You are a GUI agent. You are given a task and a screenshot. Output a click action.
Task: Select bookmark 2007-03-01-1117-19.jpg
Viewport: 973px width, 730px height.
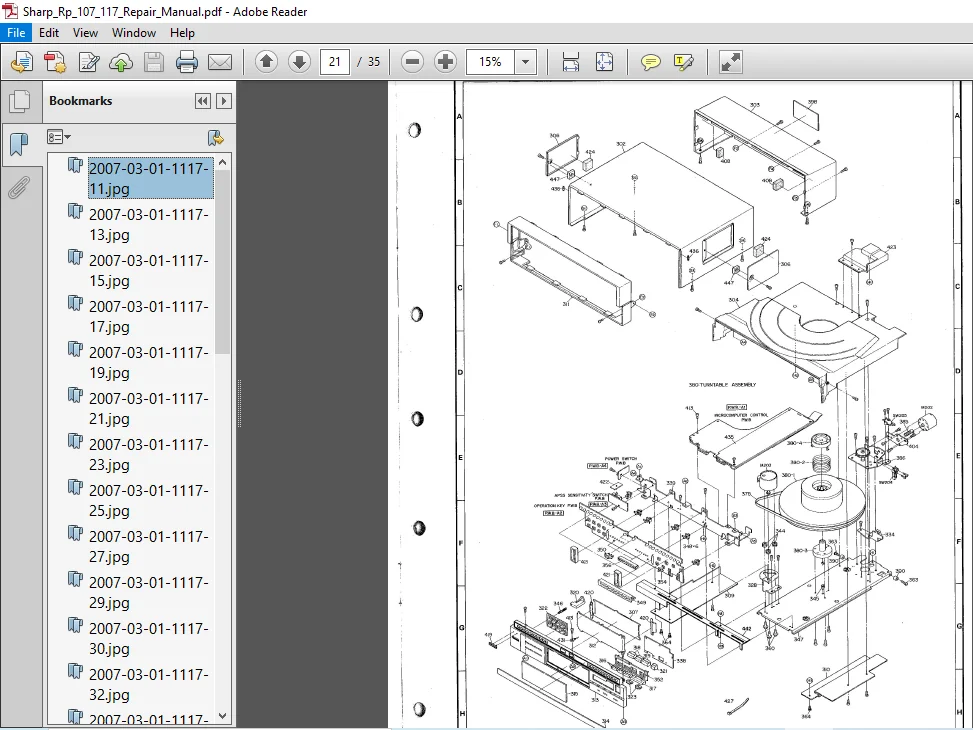tap(149, 362)
